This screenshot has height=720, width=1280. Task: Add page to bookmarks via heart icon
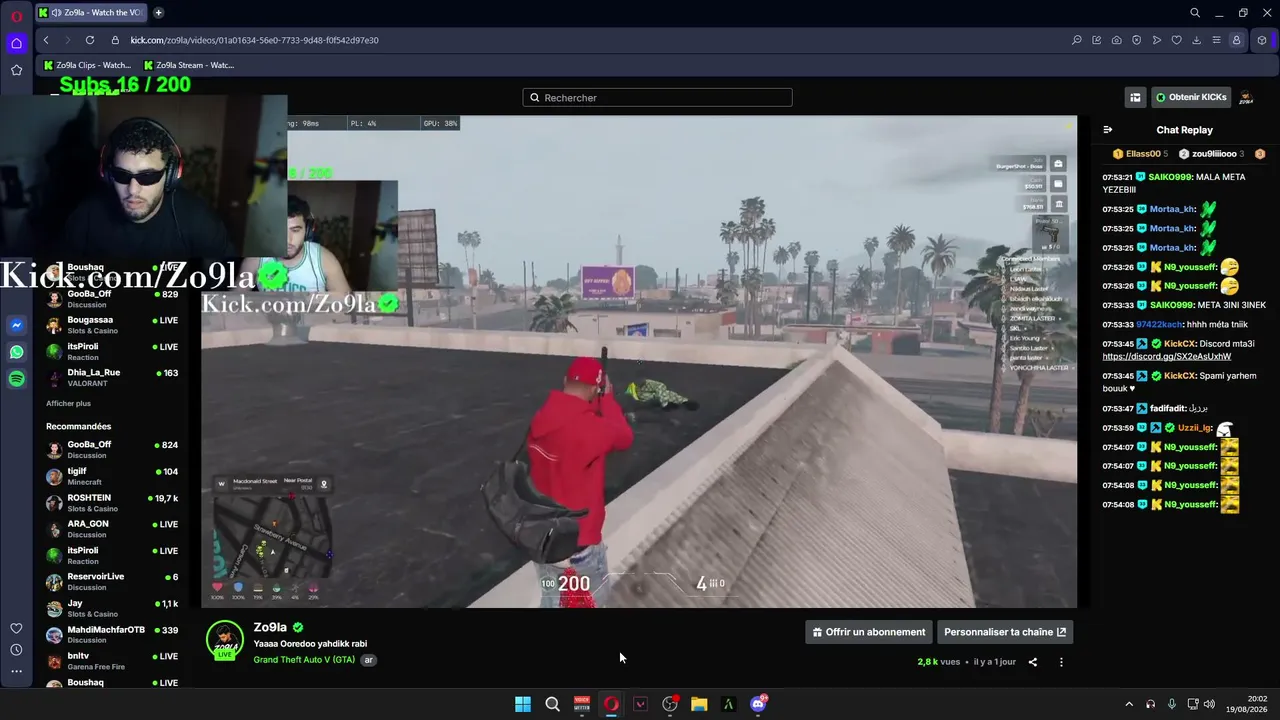pos(1176,40)
